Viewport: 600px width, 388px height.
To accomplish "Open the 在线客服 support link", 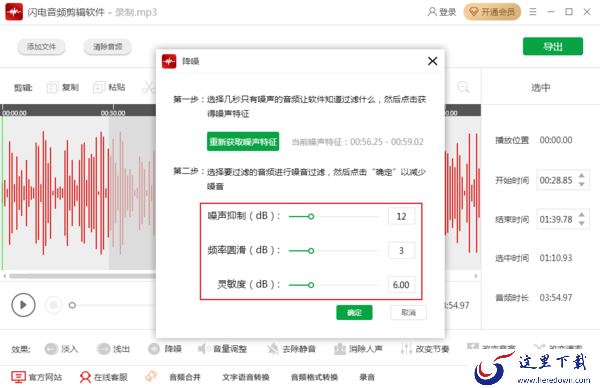I will click(103, 377).
